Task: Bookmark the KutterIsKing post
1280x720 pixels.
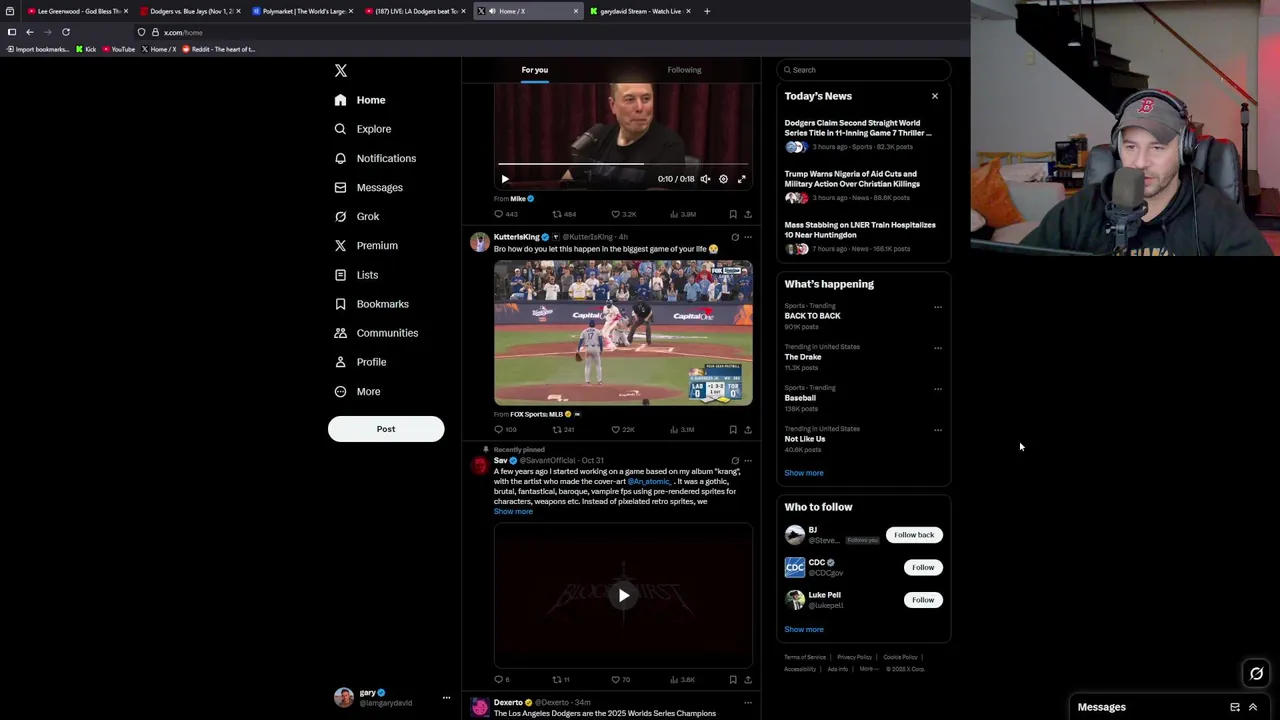Action: tap(733, 430)
